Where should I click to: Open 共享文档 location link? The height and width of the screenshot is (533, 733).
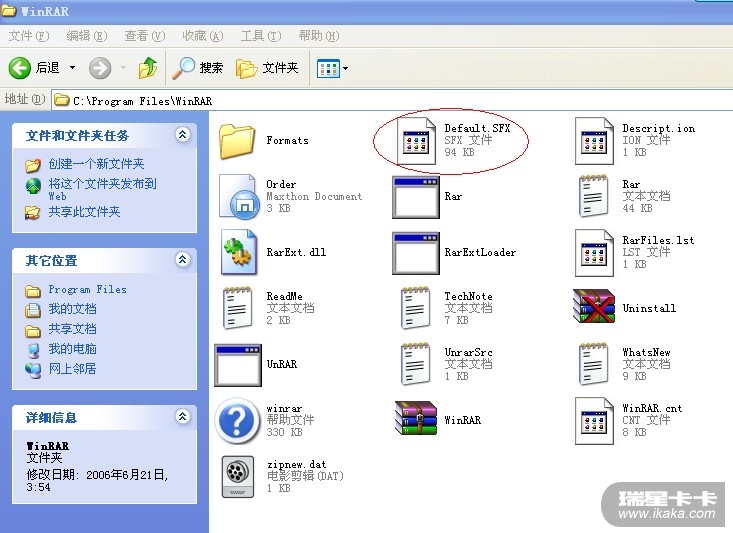[72, 329]
